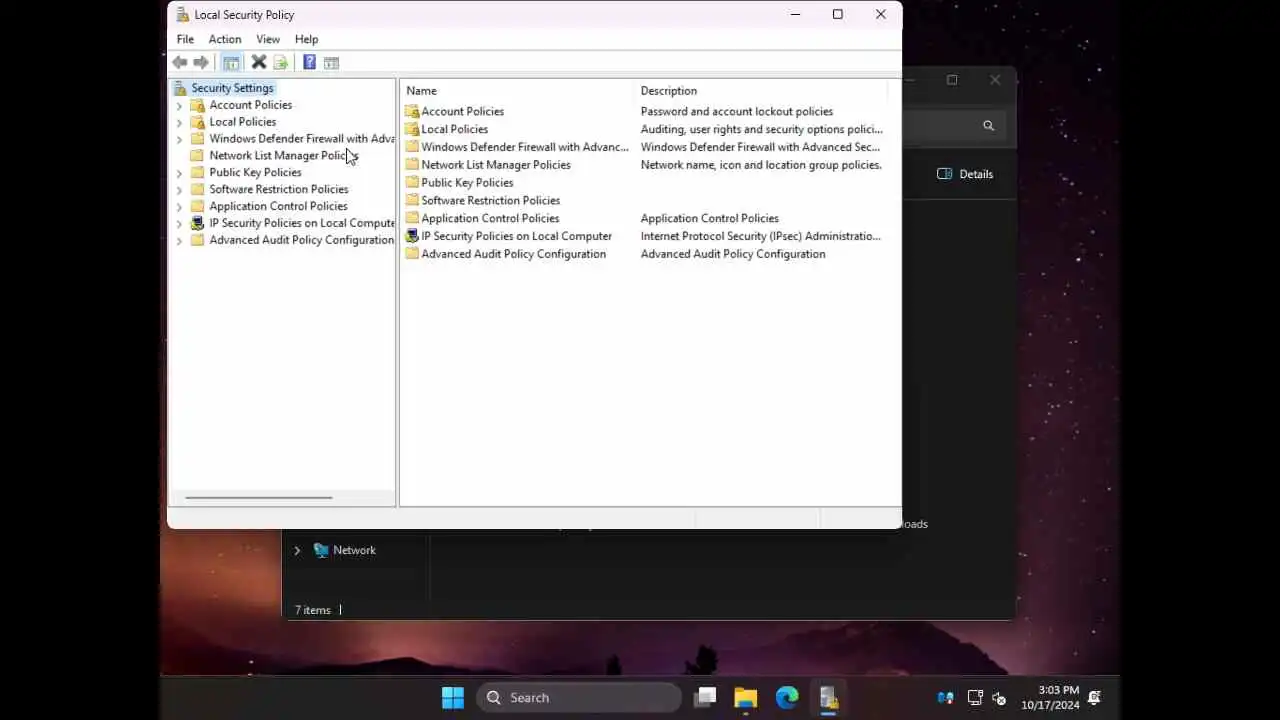Click the search icon in File Explorer window
This screenshot has width=1280, height=720.
(988, 125)
